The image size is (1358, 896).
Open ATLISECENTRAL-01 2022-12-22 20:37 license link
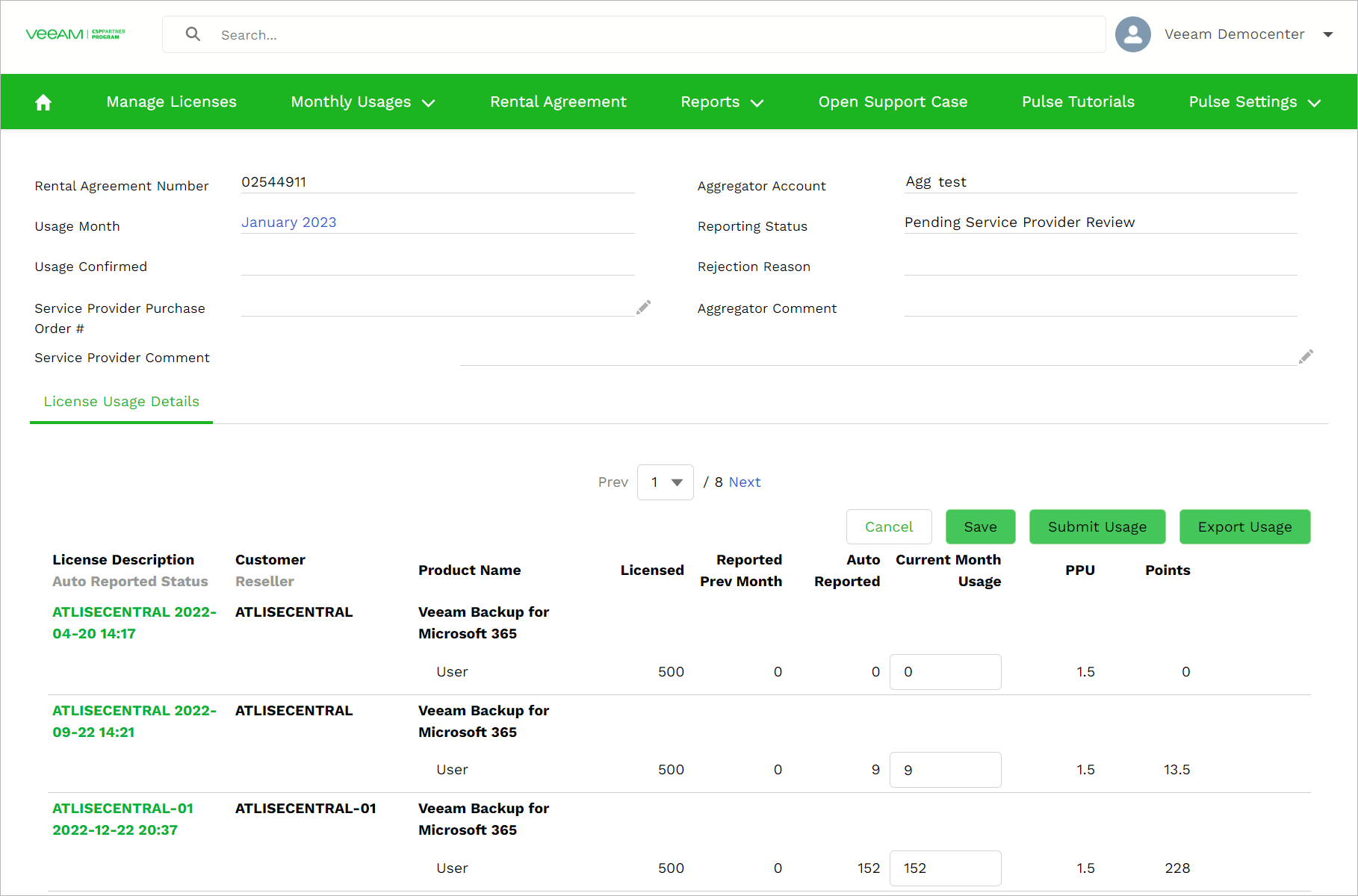coord(123,819)
